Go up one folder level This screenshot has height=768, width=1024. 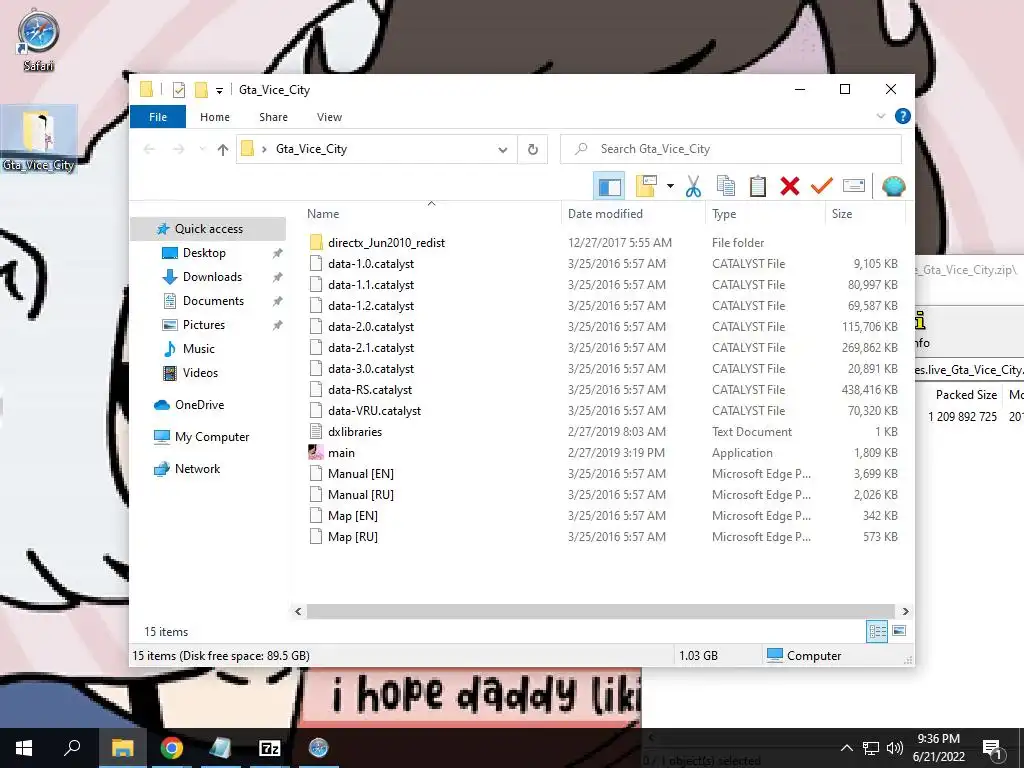pyautogui.click(x=223, y=150)
